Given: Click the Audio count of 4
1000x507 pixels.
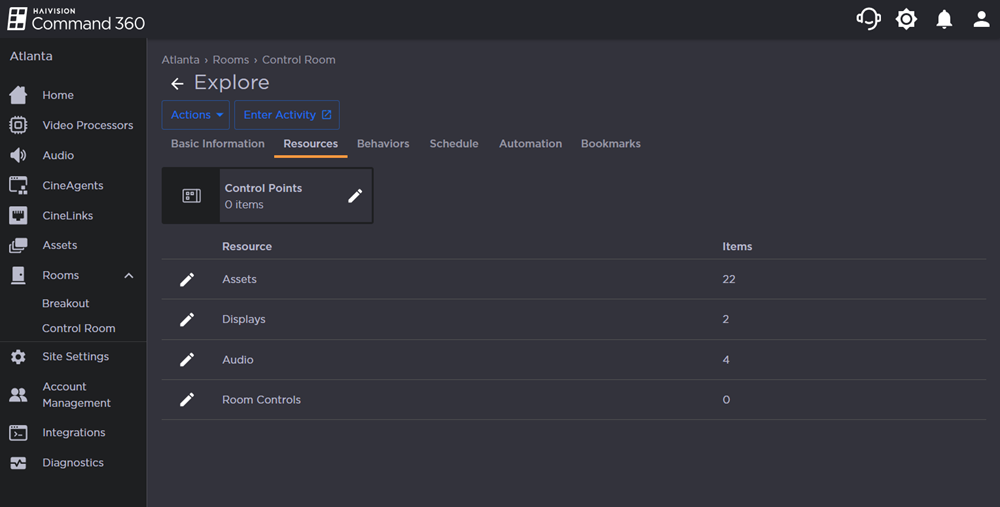Looking at the screenshot, I should click(x=726, y=360).
